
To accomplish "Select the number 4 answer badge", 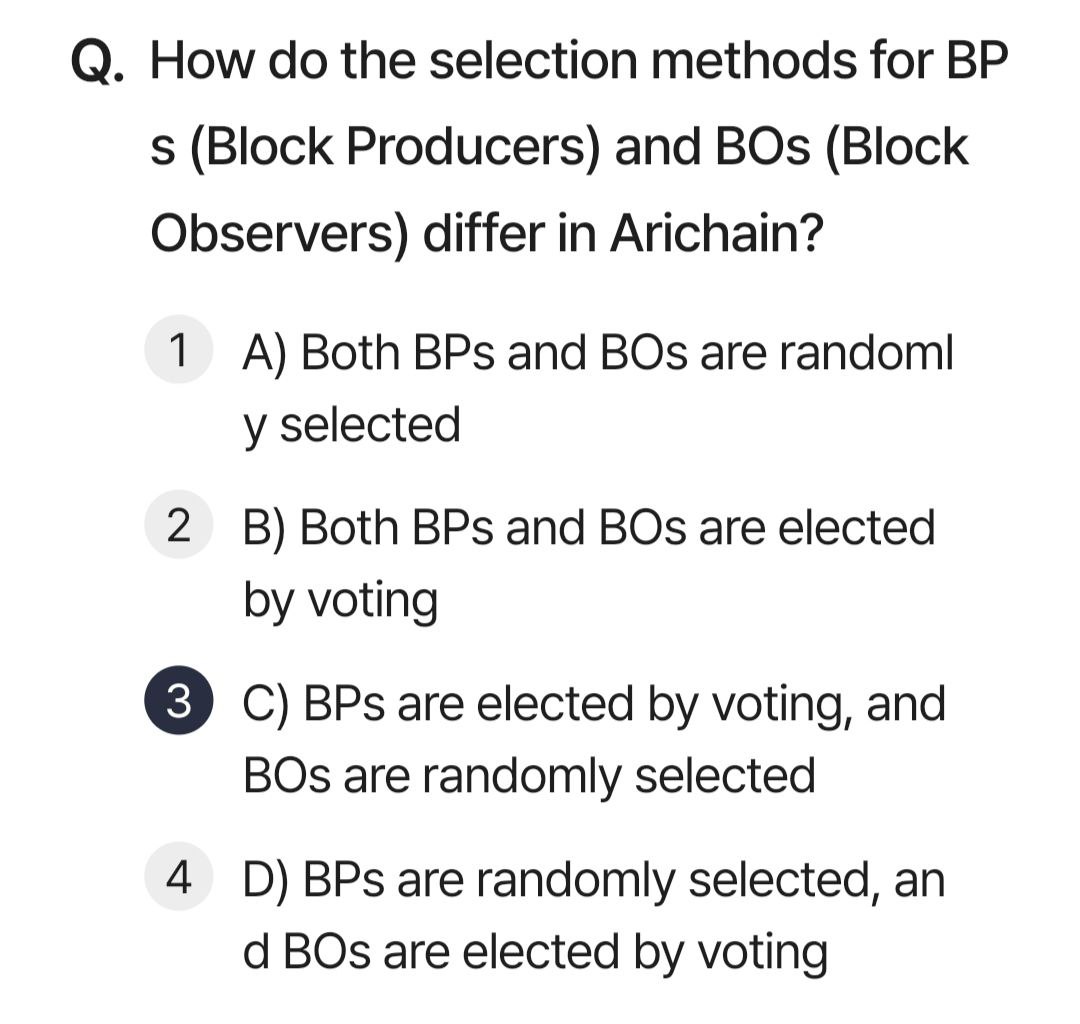I will tap(178, 877).
